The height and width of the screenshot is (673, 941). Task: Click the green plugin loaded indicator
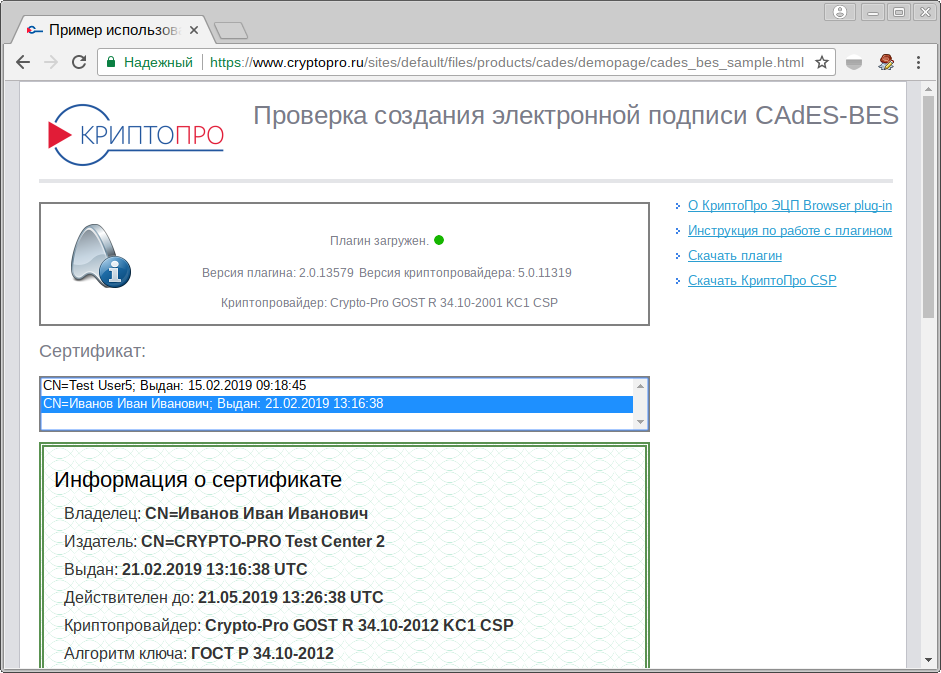pyautogui.click(x=439, y=240)
